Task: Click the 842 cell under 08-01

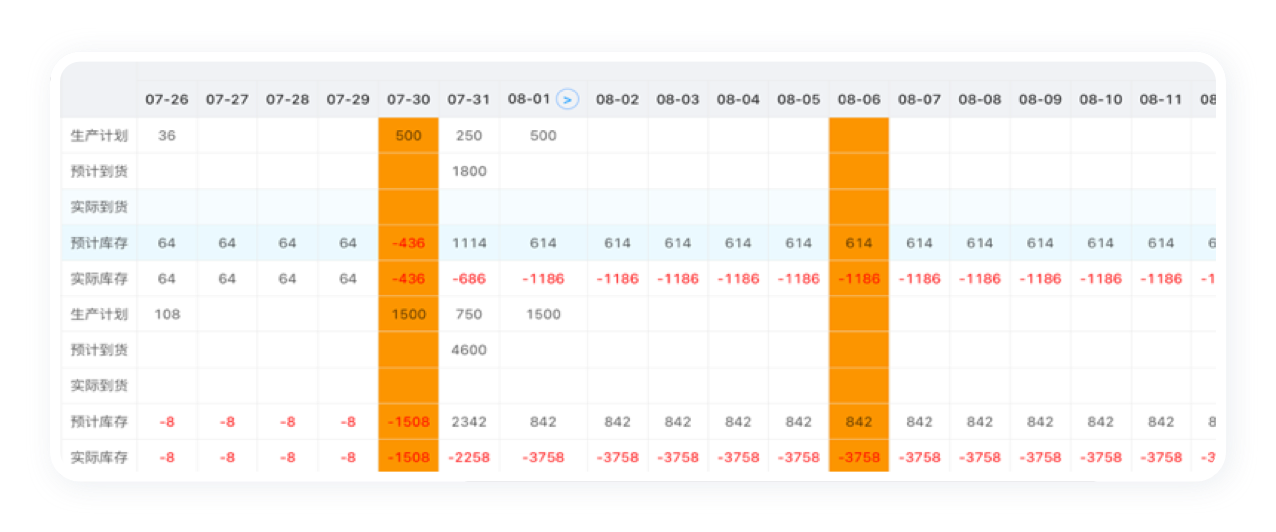Action: point(543,422)
